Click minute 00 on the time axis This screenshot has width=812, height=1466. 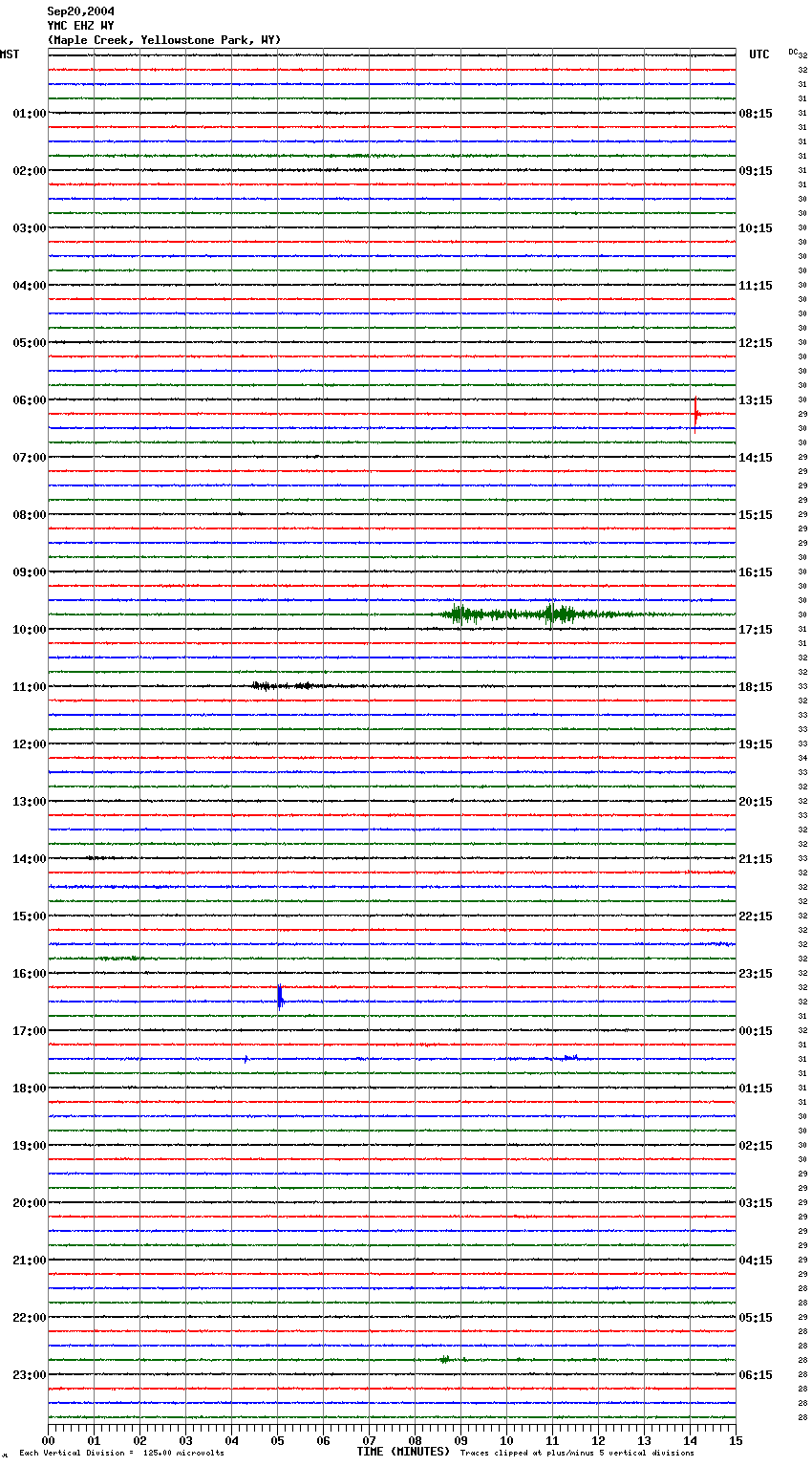(x=48, y=1441)
